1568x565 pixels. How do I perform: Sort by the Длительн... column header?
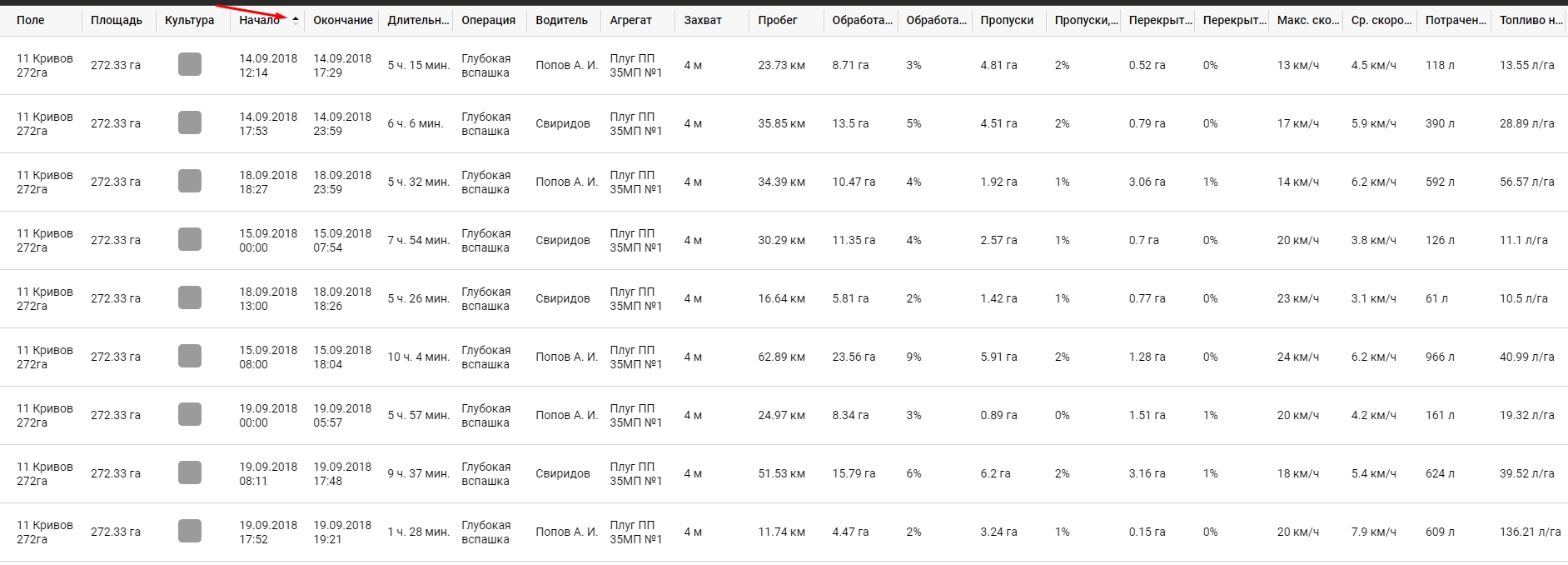point(418,20)
